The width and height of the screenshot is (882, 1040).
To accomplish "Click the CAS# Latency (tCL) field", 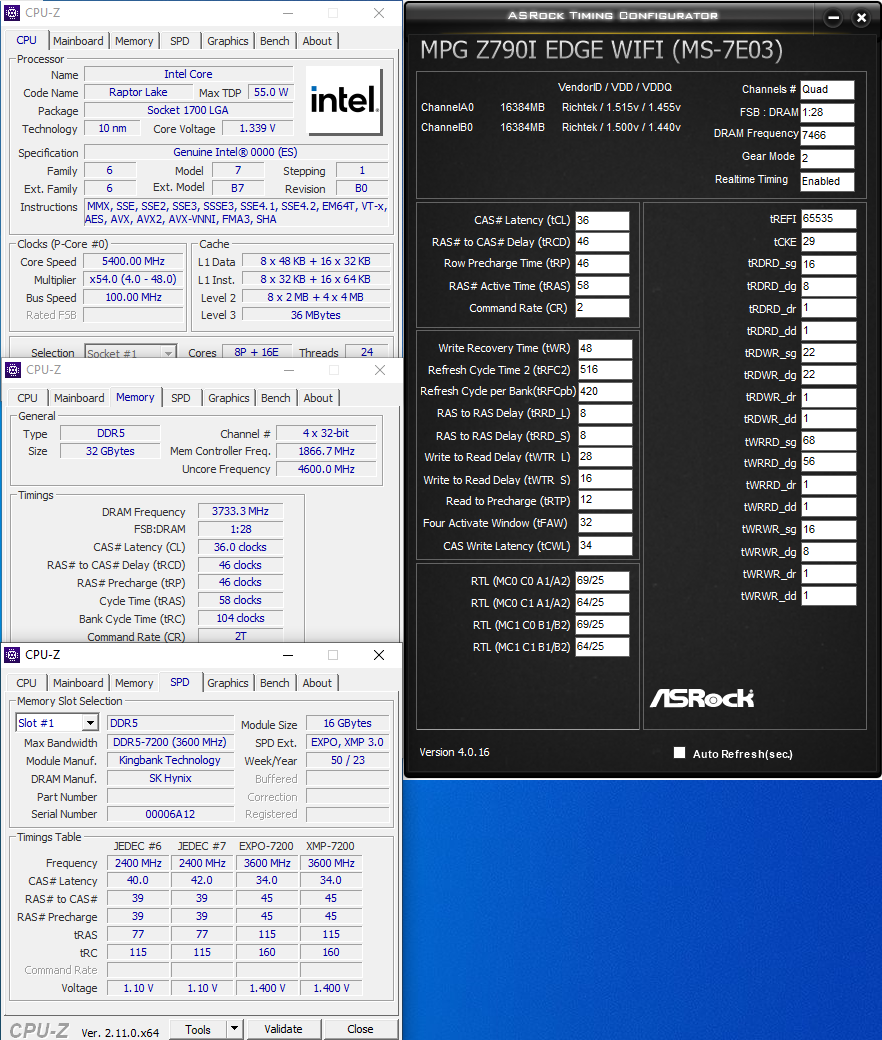I will pos(601,220).
